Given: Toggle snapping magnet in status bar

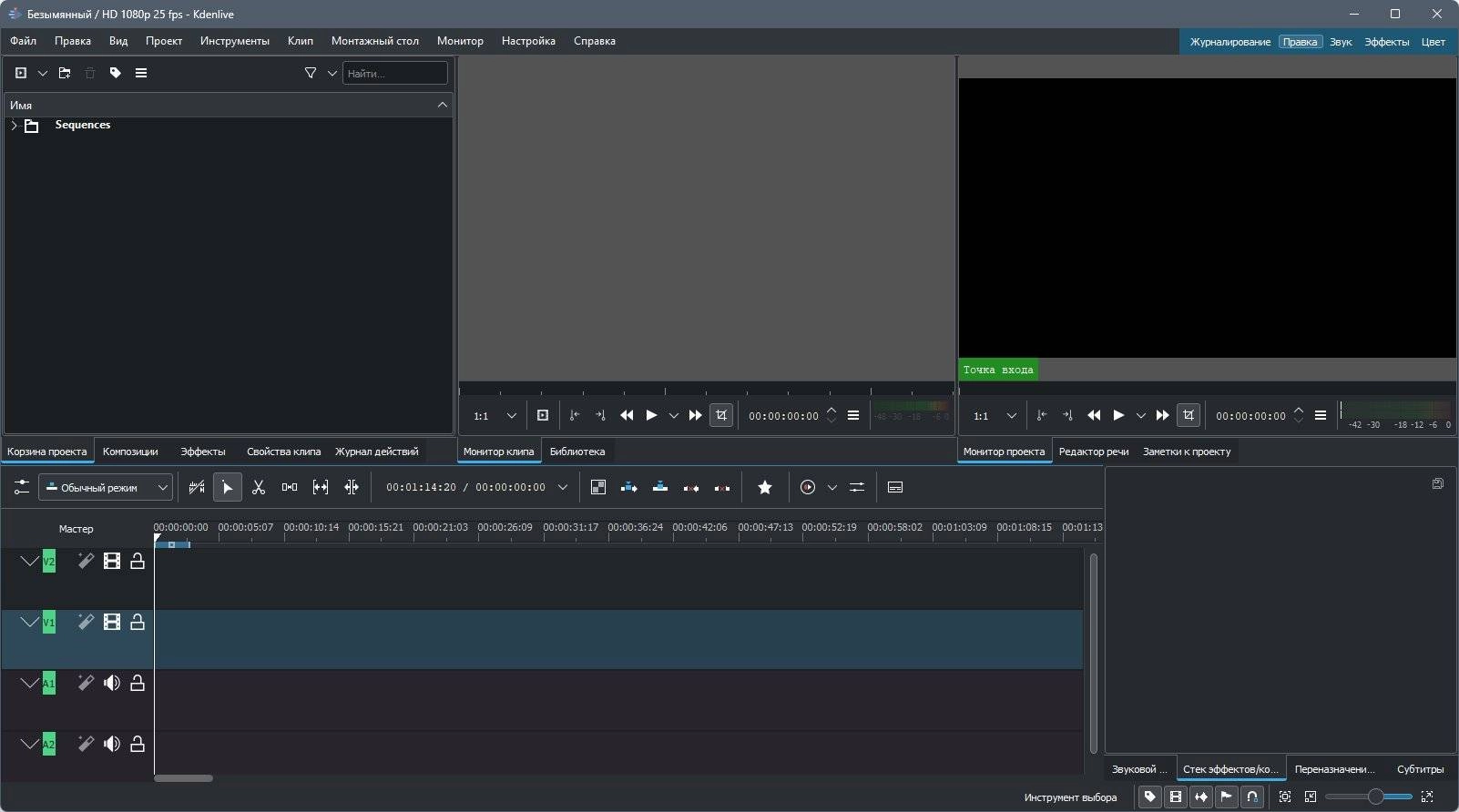Looking at the screenshot, I should (x=1252, y=797).
